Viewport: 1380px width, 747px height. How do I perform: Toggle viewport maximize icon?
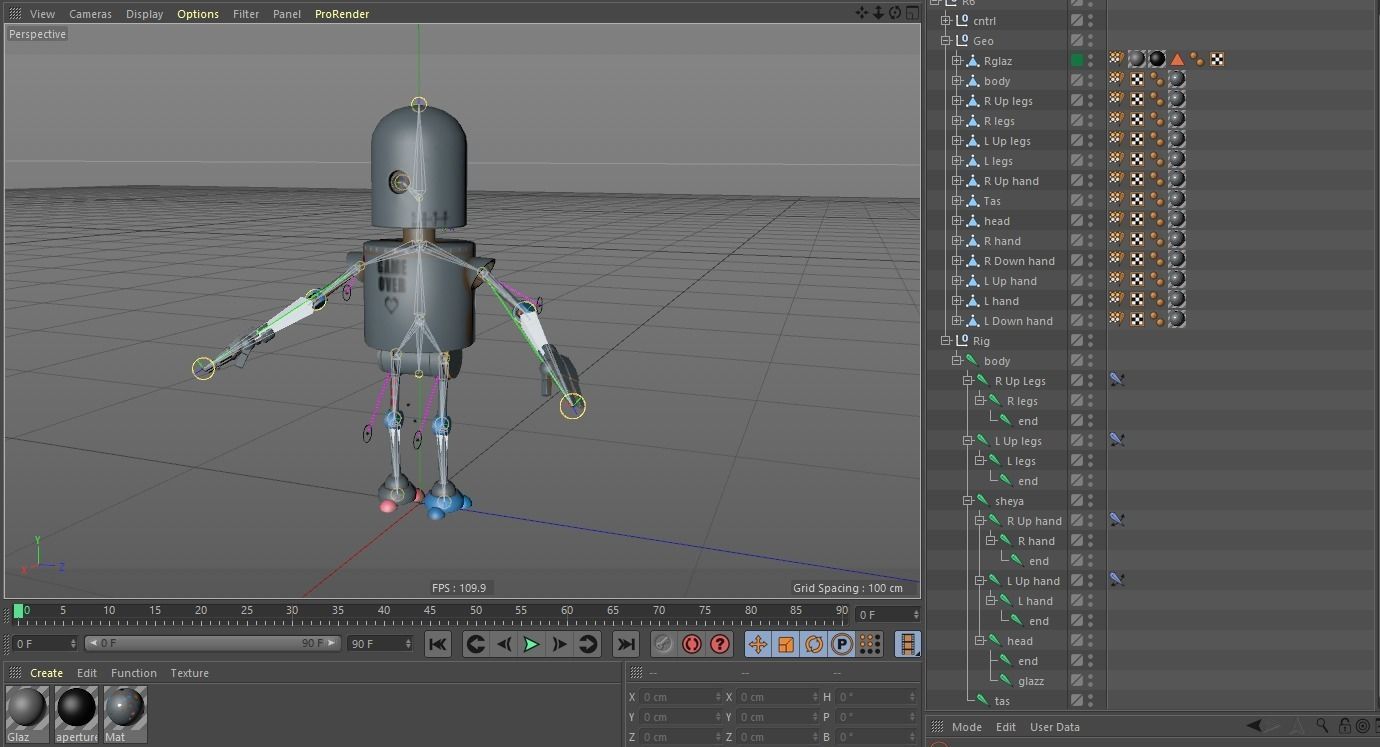[912, 13]
